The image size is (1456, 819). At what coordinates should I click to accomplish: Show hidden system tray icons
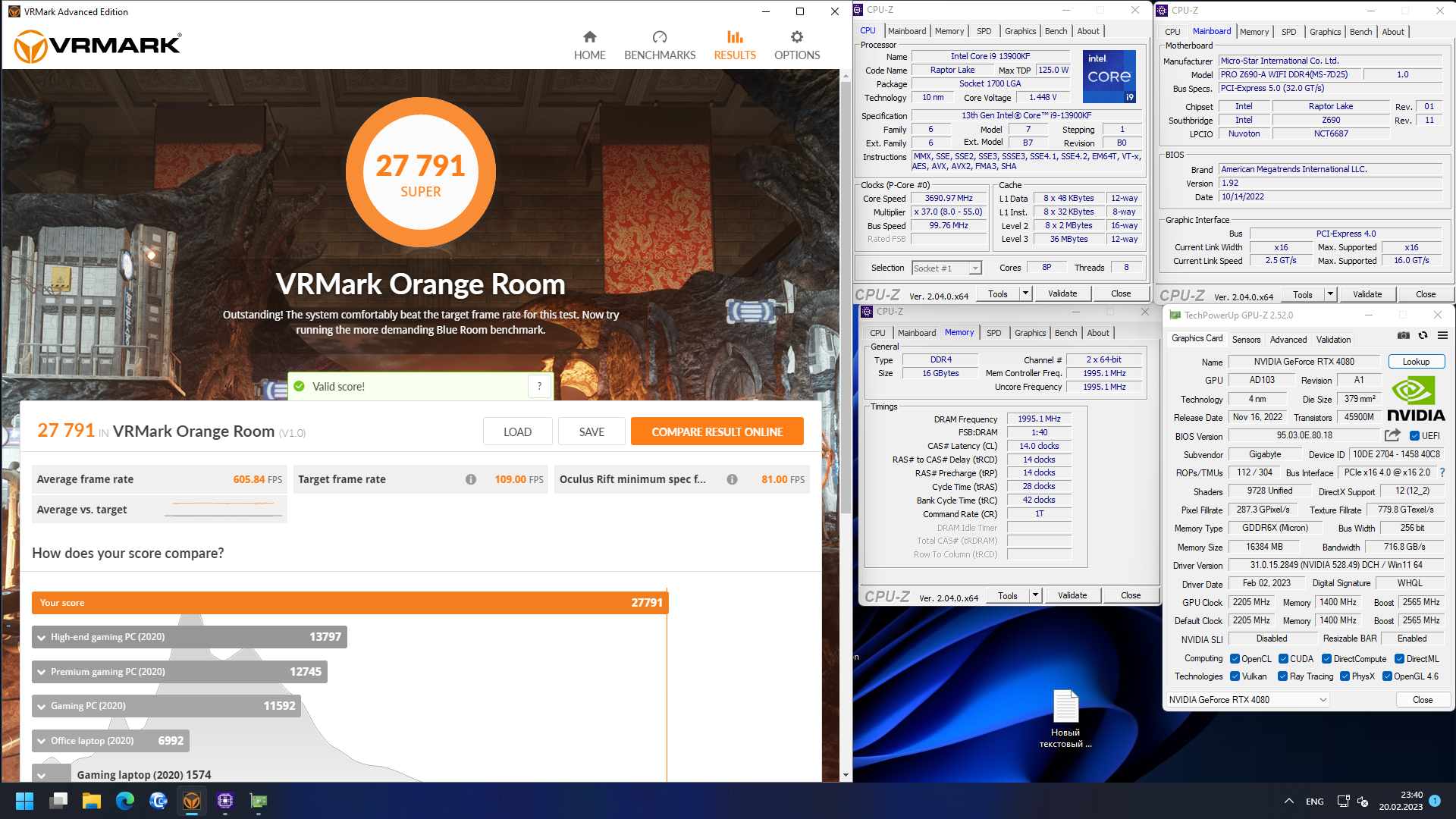pos(1288,801)
